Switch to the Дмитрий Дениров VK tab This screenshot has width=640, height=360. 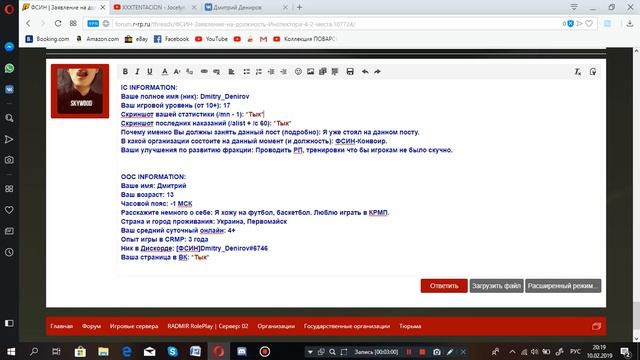pyautogui.click(x=246, y=7)
